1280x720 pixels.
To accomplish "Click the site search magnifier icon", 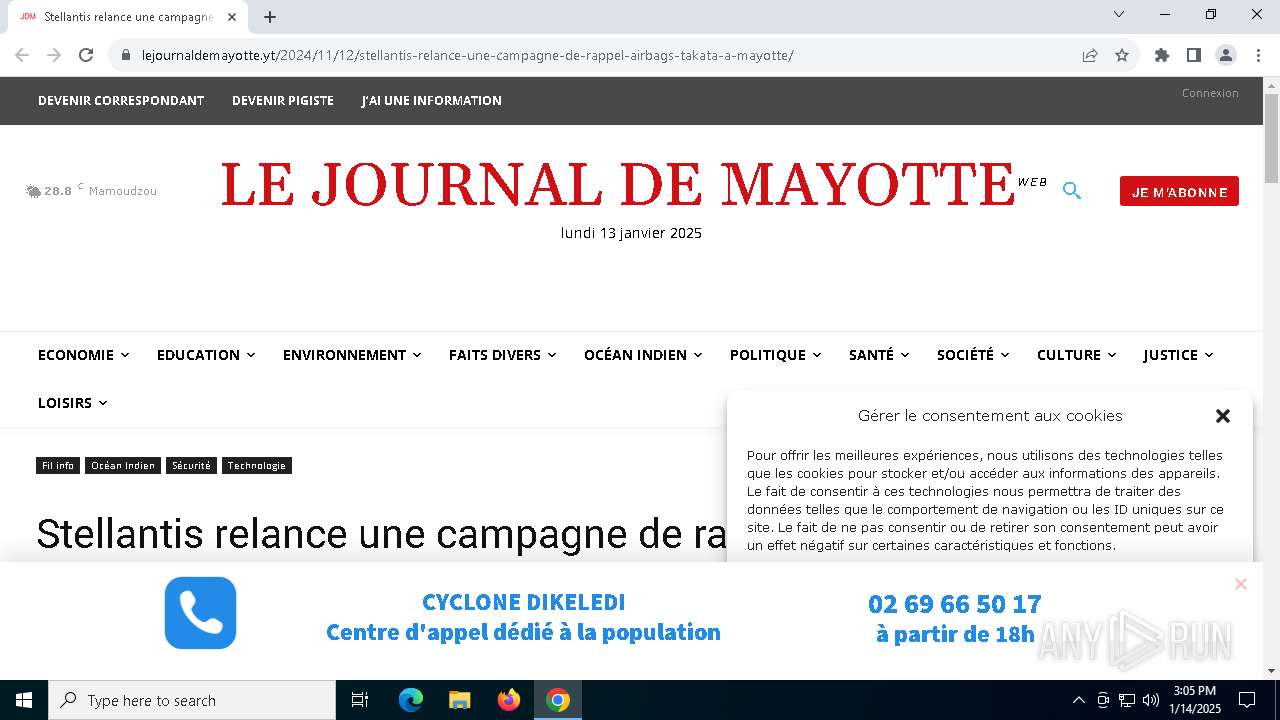I will [1072, 190].
